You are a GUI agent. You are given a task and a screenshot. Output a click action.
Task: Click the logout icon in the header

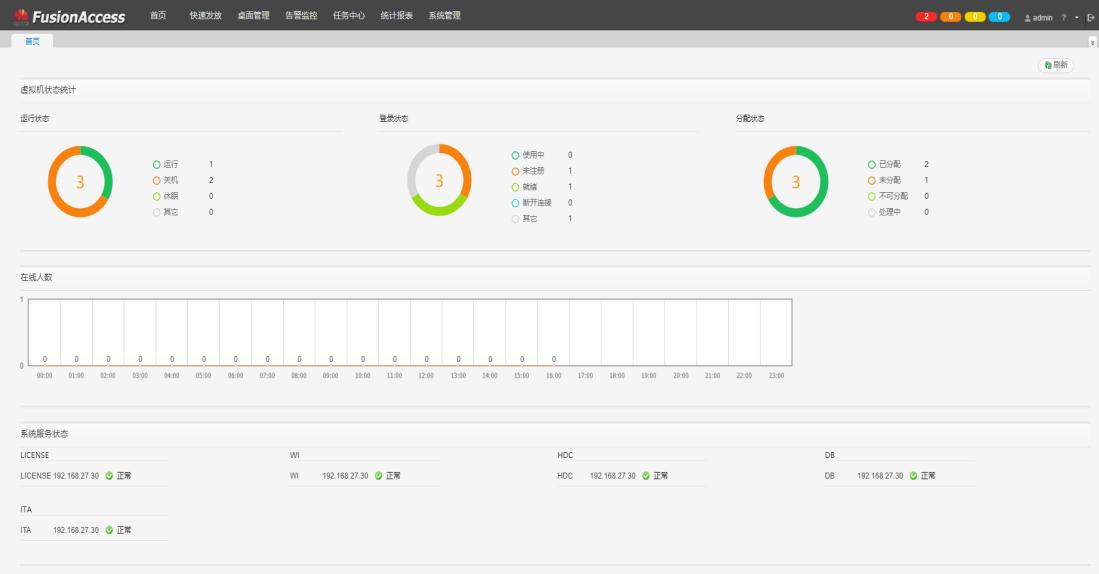[x=1089, y=17]
